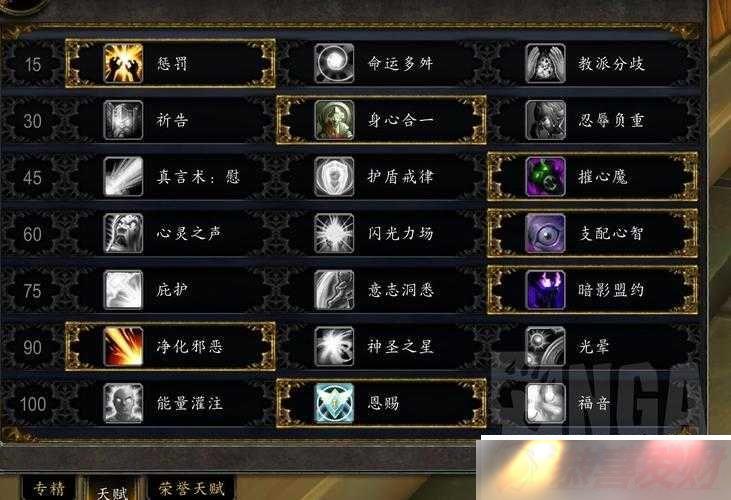Viewport: 731px width, 500px height.
Task: Choose the 恩赐 talent icon
Action: tap(334, 403)
